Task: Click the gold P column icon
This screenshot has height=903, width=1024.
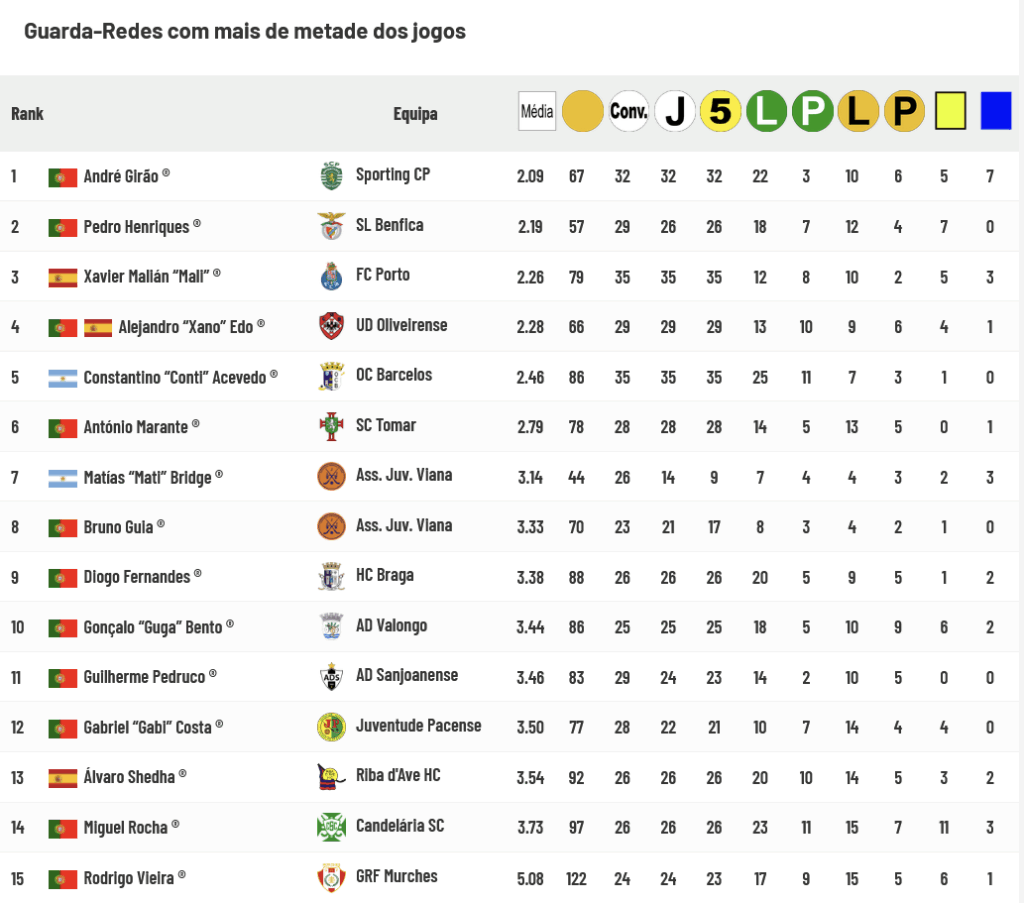Action: [904, 112]
